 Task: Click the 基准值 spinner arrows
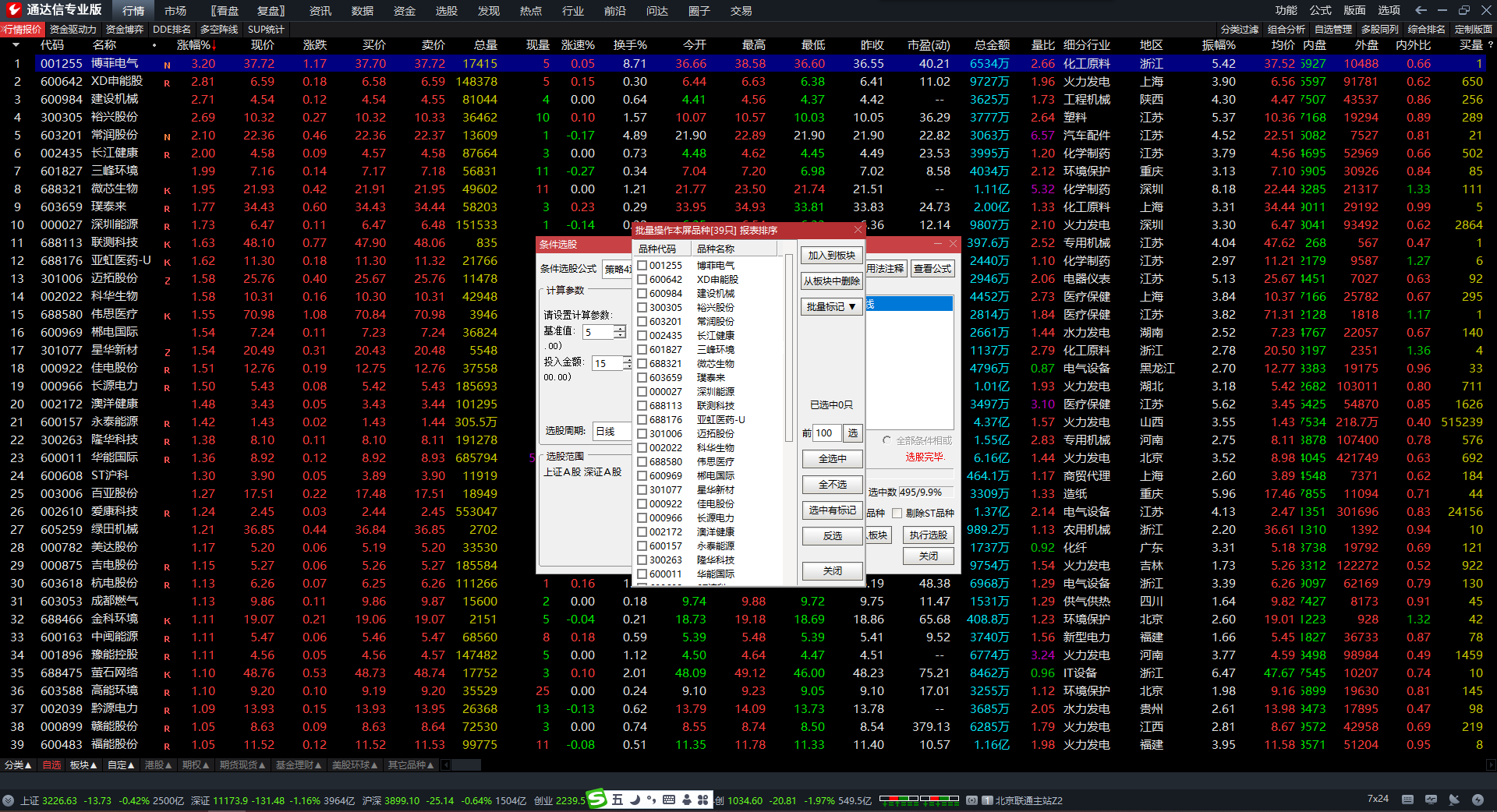coord(620,332)
